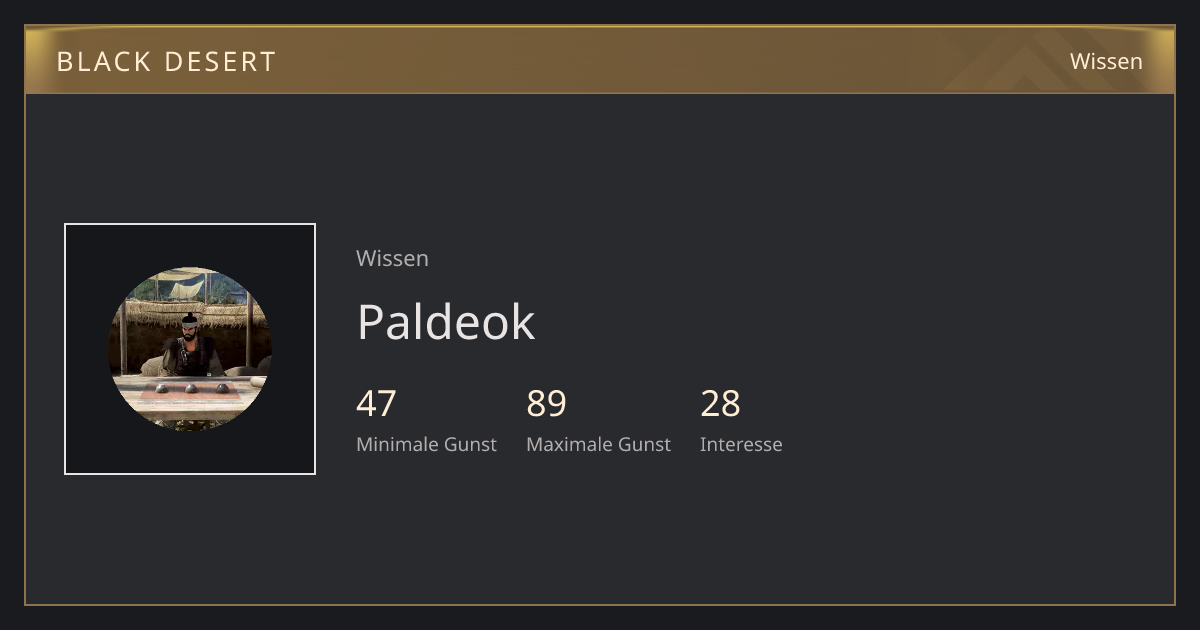This screenshot has width=1200, height=630.
Task: Open the Wissen link in the header
Action: click(x=1106, y=61)
